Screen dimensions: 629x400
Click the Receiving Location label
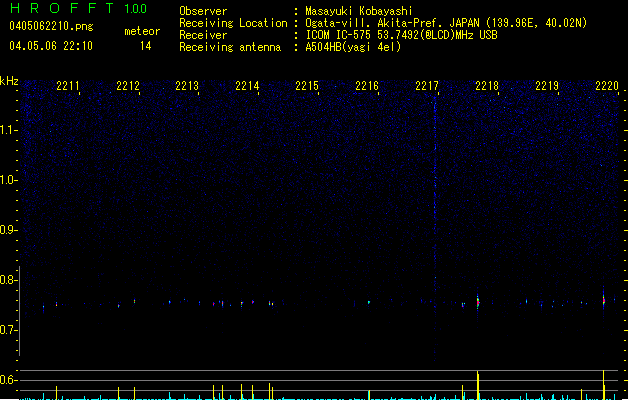pyautogui.click(x=233, y=23)
